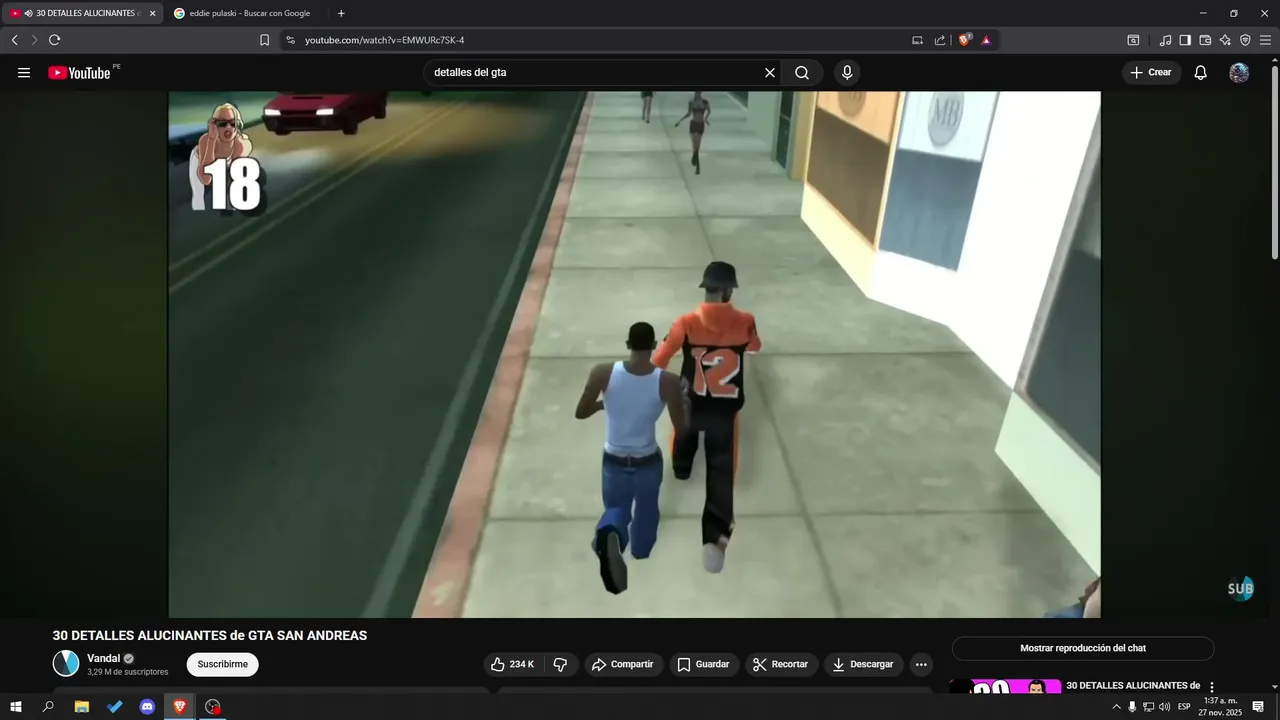Open Recortar to clip the video
The image size is (1280, 720).
tap(781, 664)
